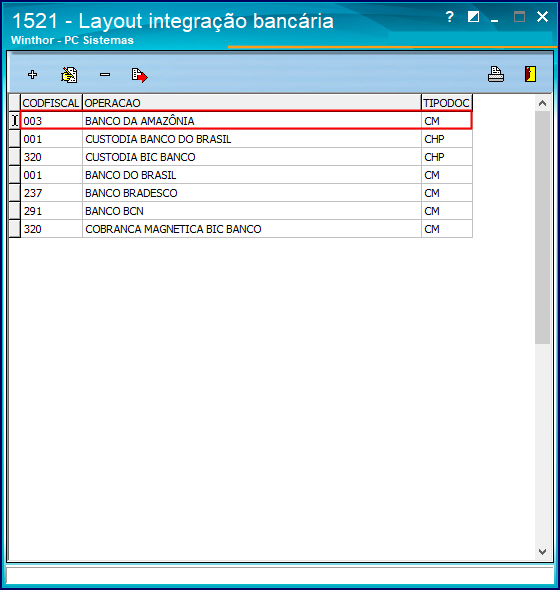Select the BANCO BCN row
The width and height of the screenshot is (560, 590).
(246, 211)
